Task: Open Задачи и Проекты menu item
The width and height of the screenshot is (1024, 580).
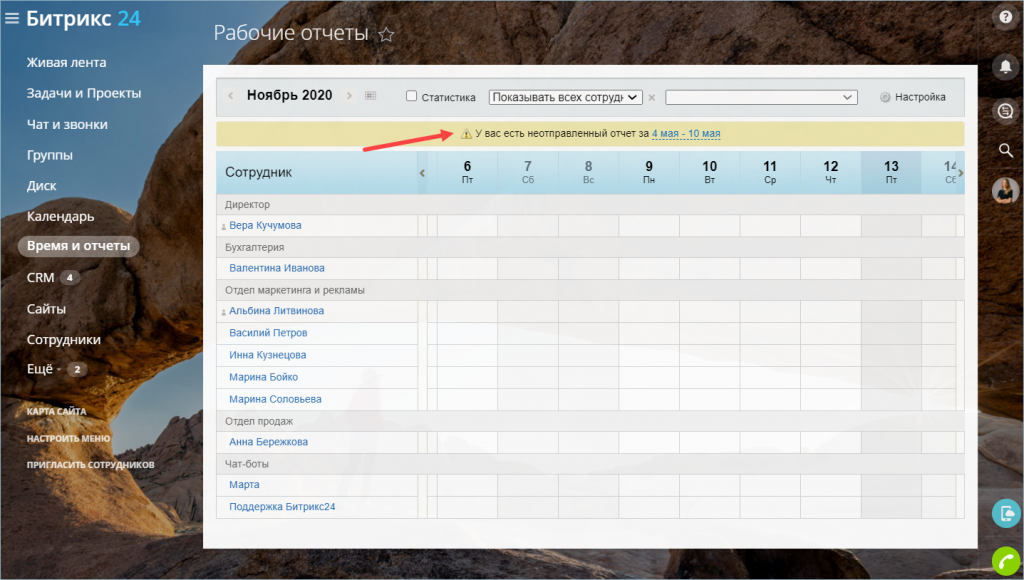Action: pos(84,93)
